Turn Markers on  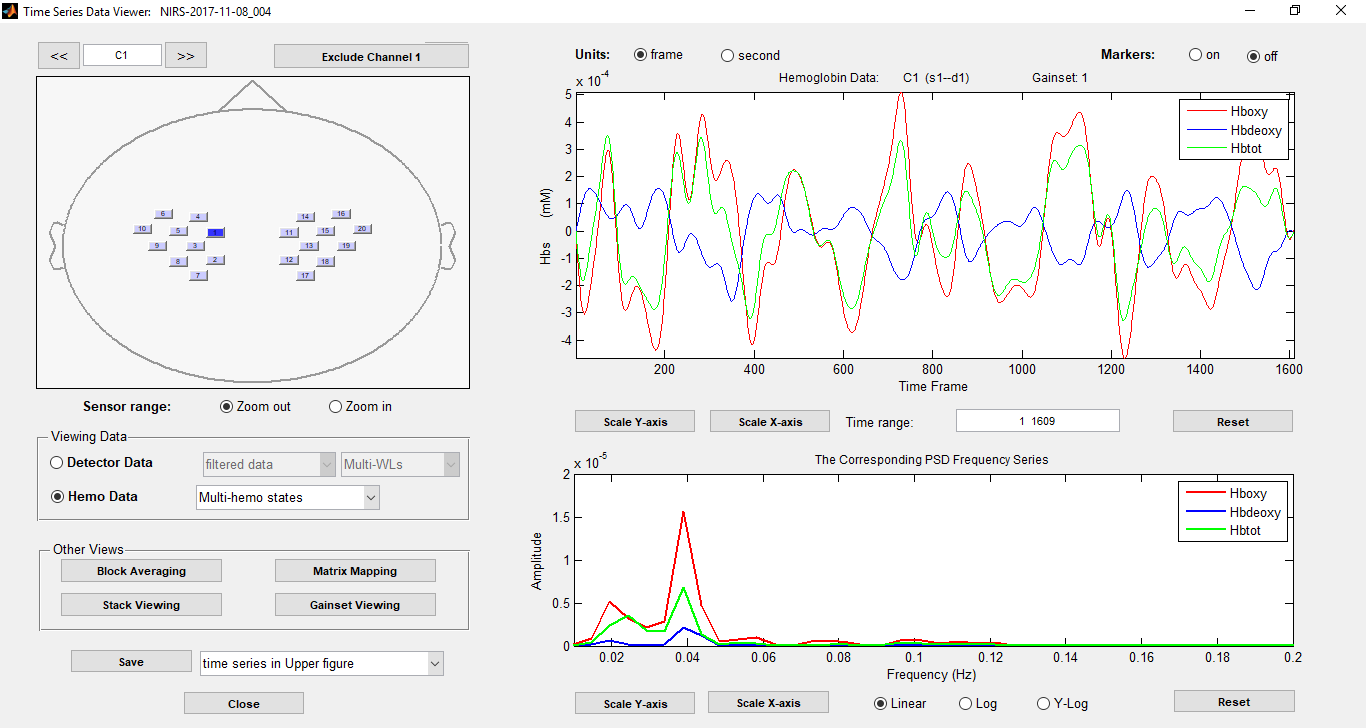[x=1196, y=55]
